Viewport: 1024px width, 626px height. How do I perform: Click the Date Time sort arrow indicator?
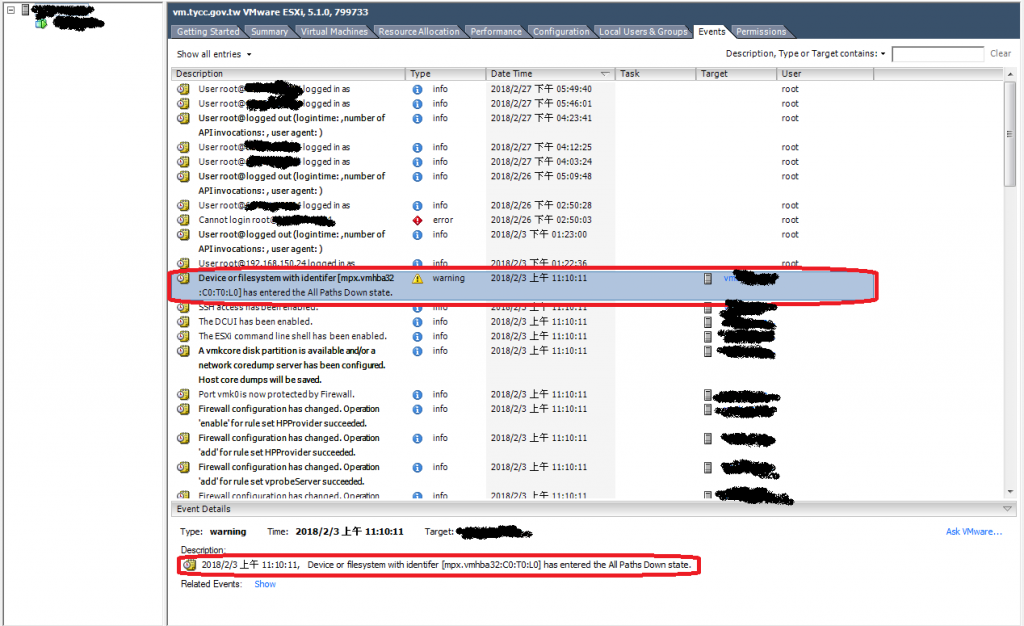[605, 74]
